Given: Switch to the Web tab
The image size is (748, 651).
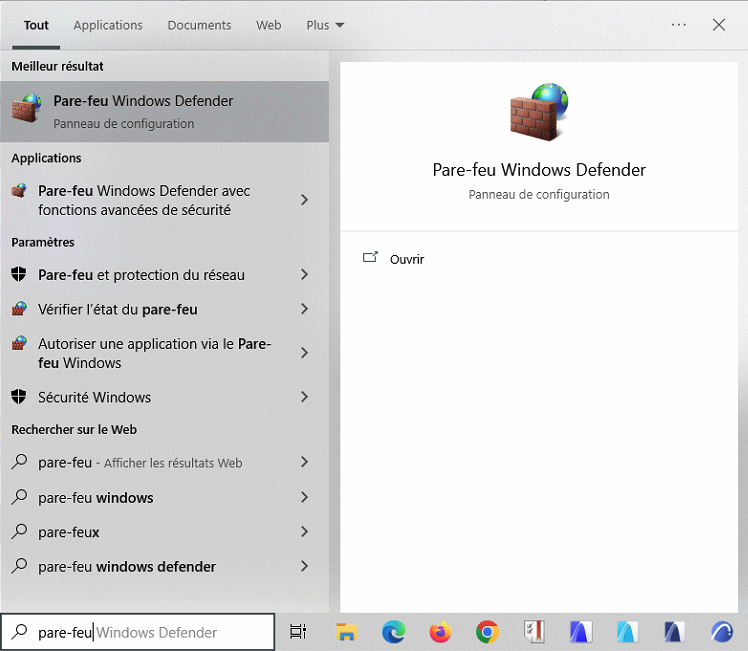Looking at the screenshot, I should click(269, 25).
